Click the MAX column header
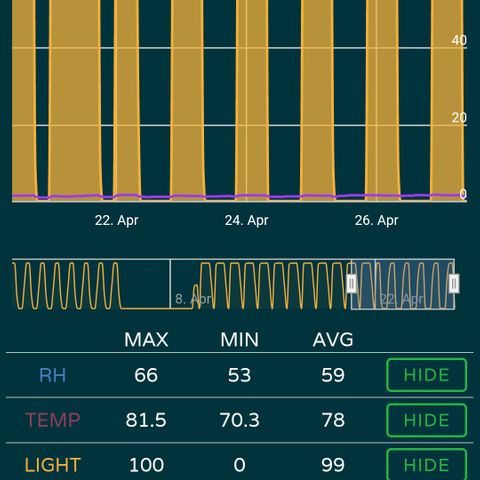The width and height of the screenshot is (480, 480). pyautogui.click(x=146, y=340)
